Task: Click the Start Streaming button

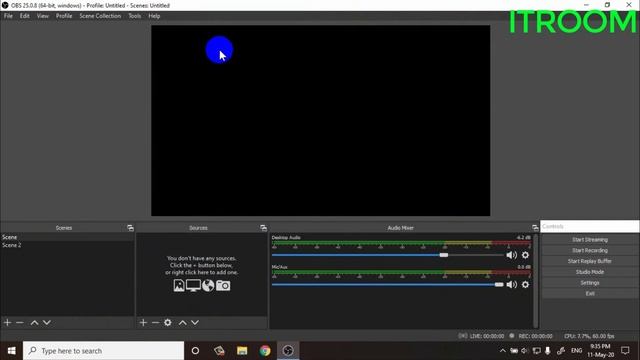Action: coord(590,240)
